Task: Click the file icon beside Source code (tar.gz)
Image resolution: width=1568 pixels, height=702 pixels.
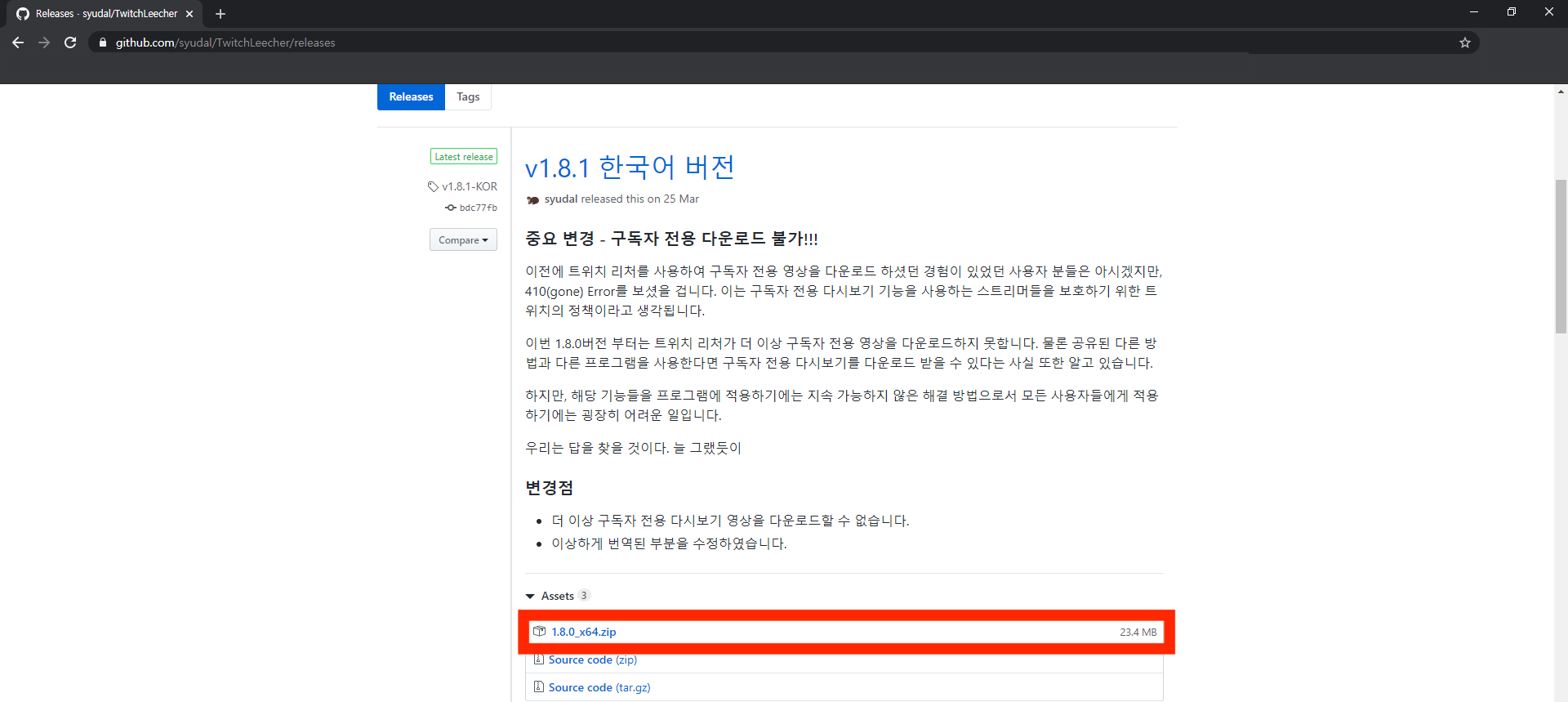Action: coord(539,686)
